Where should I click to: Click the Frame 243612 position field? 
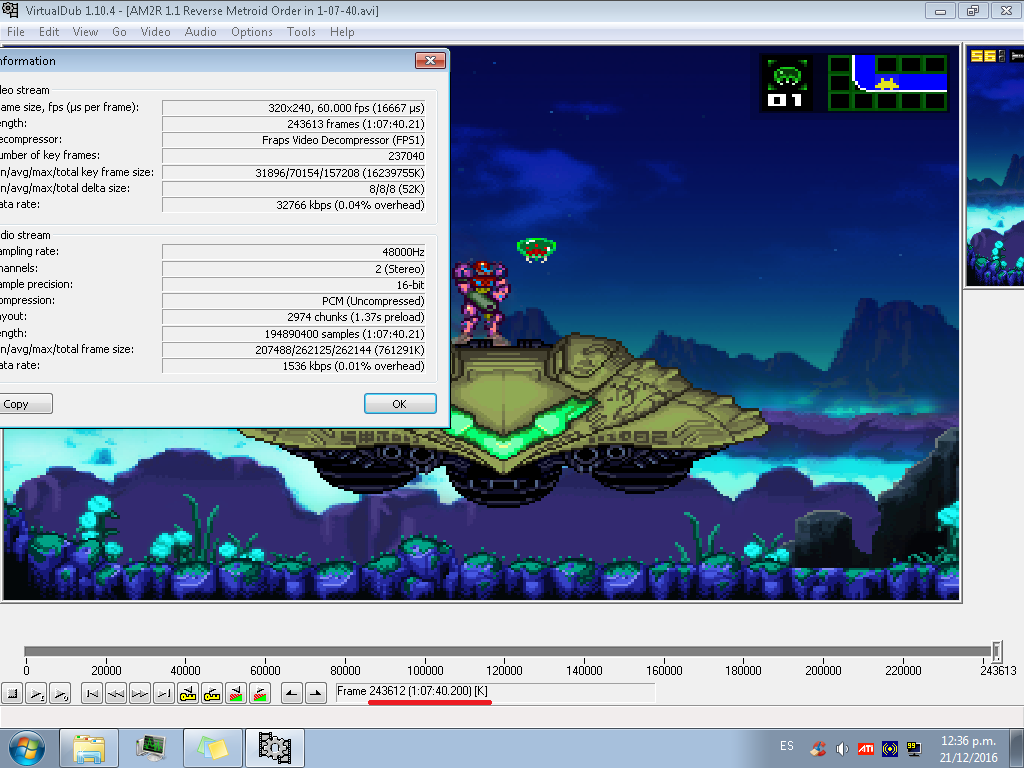(x=495, y=692)
